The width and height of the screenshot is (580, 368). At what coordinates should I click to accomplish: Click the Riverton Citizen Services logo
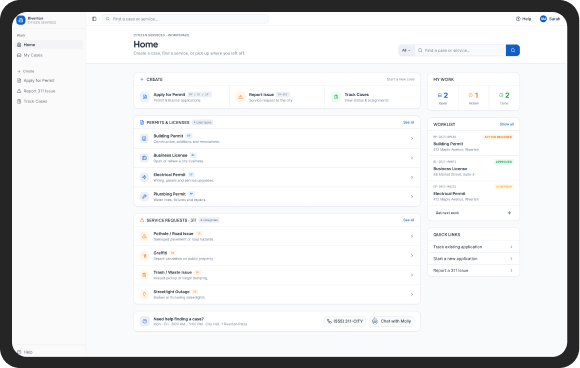(x=21, y=20)
